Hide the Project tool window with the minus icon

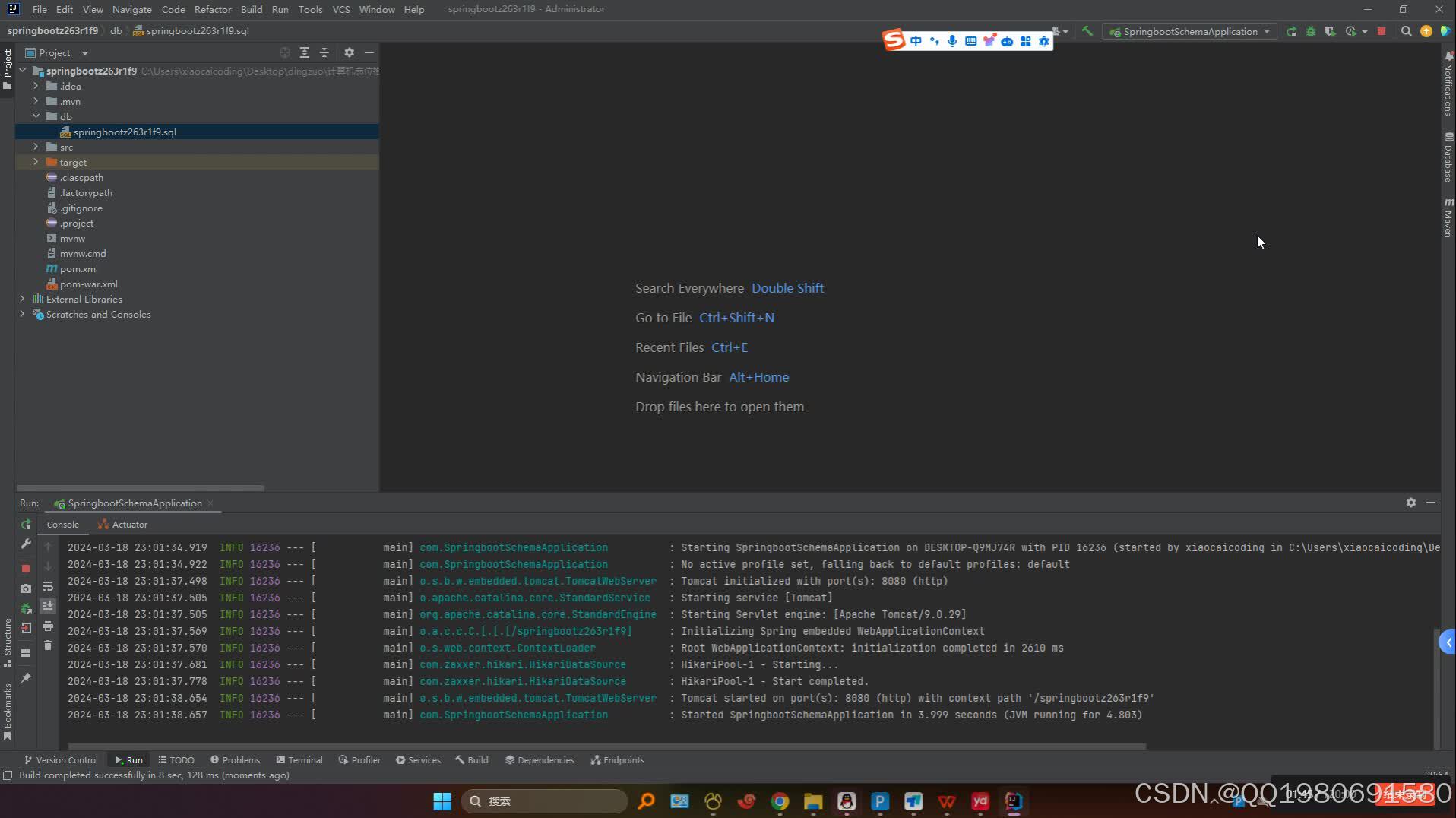coord(369,52)
